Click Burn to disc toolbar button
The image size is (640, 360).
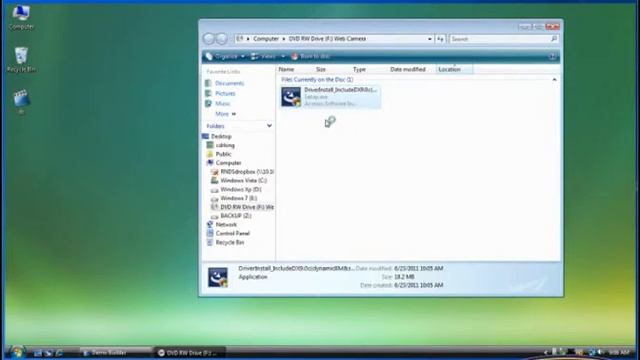pos(311,56)
